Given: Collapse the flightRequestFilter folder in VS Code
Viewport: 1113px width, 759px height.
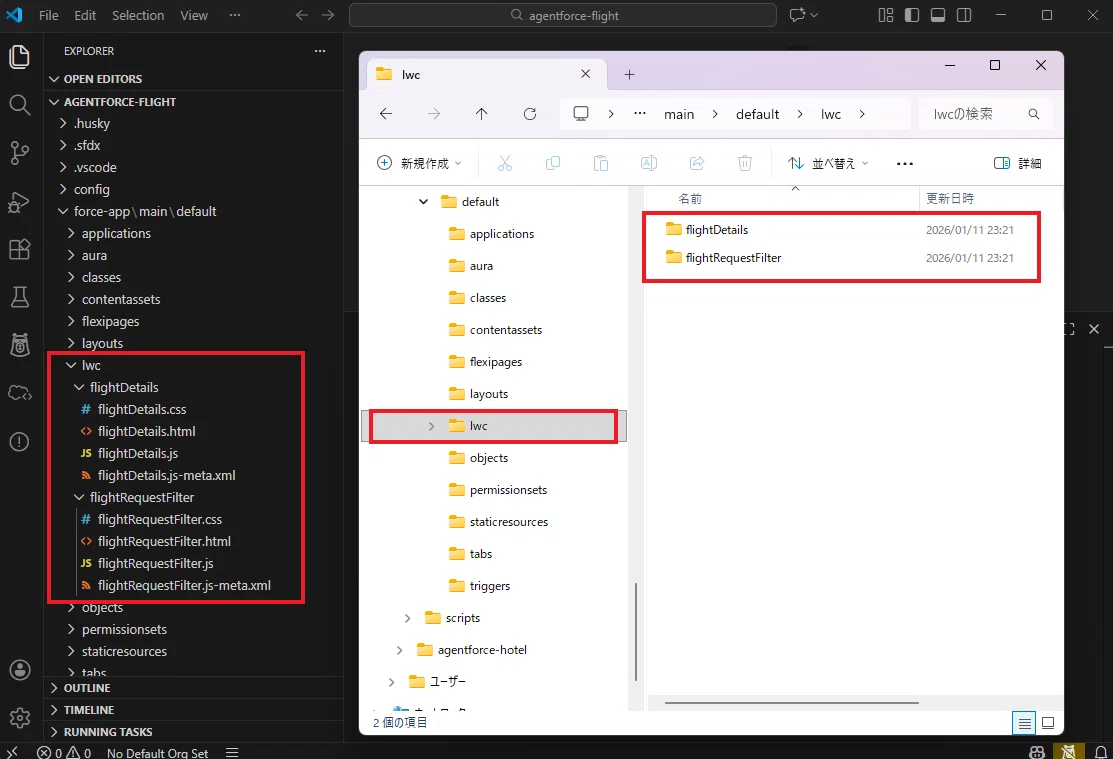Looking at the screenshot, I should pos(79,497).
